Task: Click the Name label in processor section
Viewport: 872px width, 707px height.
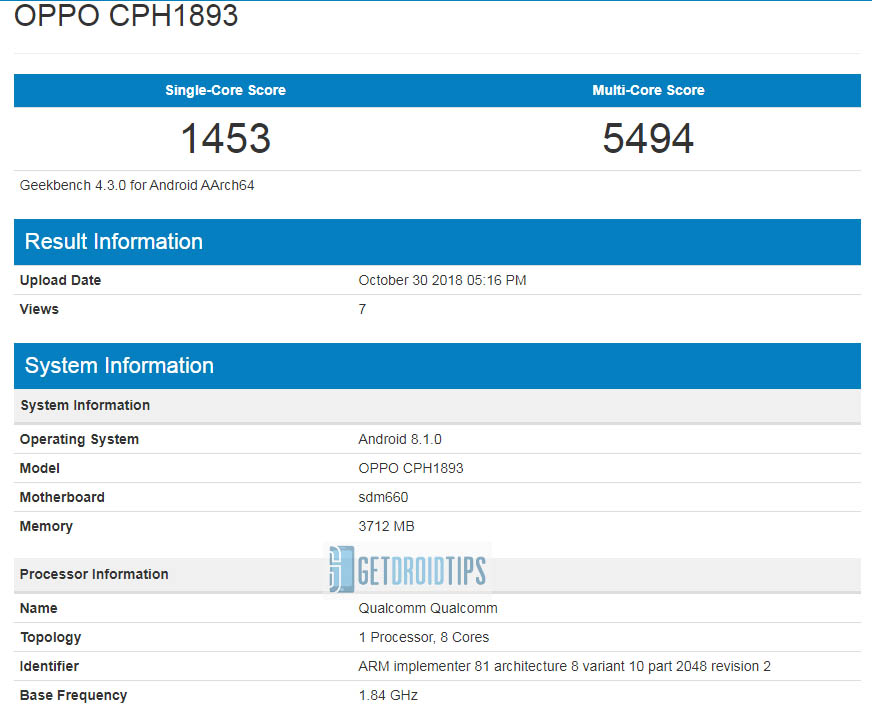Action: [38, 609]
